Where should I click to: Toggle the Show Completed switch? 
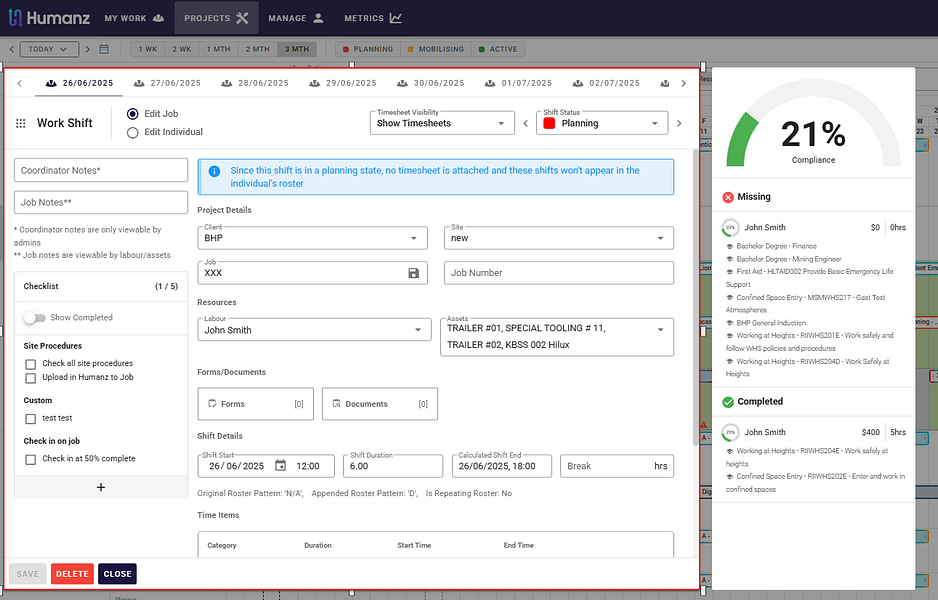pos(35,318)
